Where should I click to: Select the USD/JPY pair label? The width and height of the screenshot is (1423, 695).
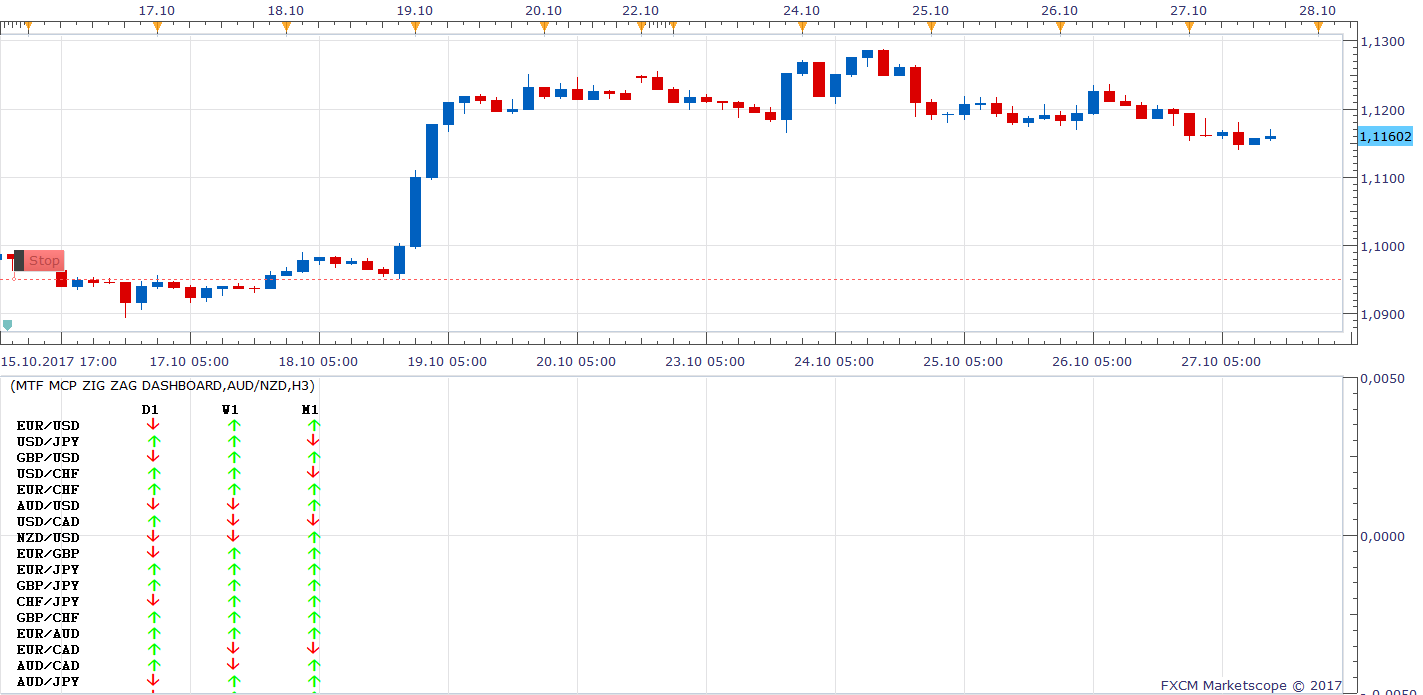pyautogui.click(x=48, y=441)
